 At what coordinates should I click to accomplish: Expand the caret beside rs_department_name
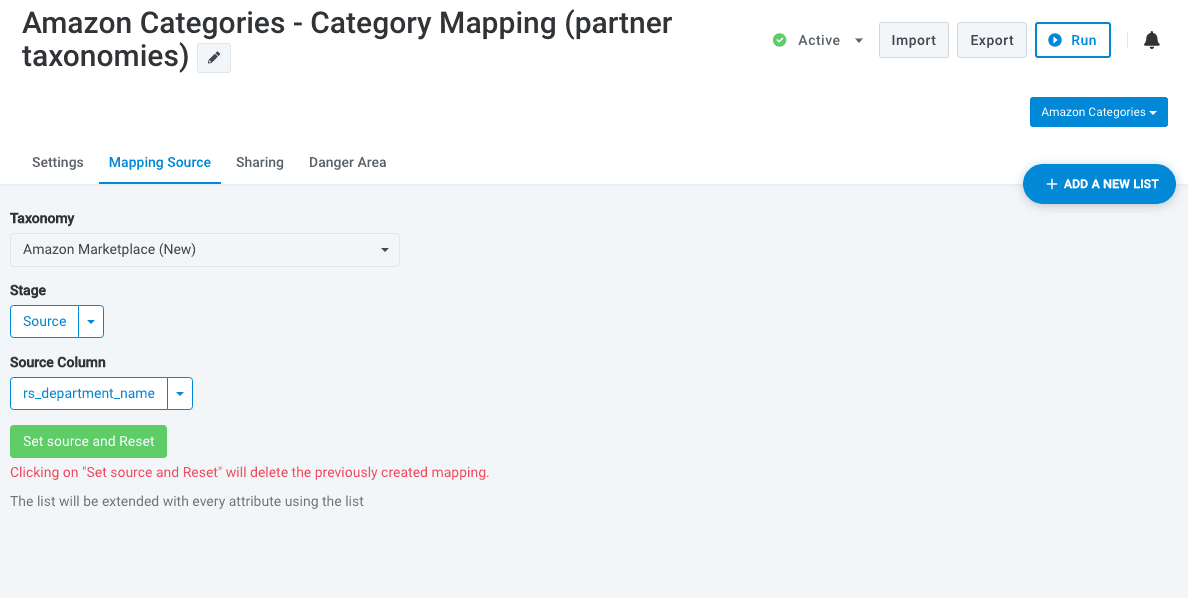click(180, 394)
